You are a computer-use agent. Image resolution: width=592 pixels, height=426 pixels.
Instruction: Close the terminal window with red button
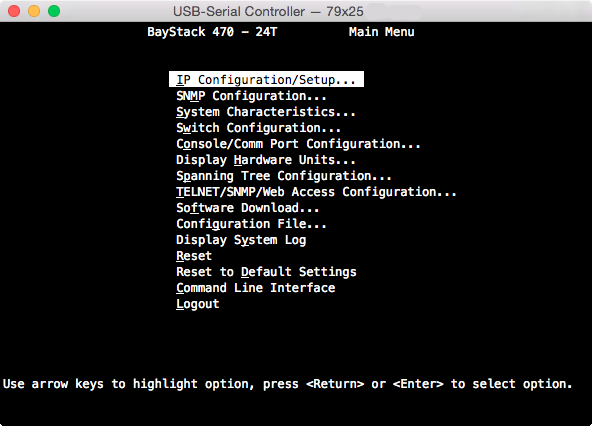click(14, 11)
